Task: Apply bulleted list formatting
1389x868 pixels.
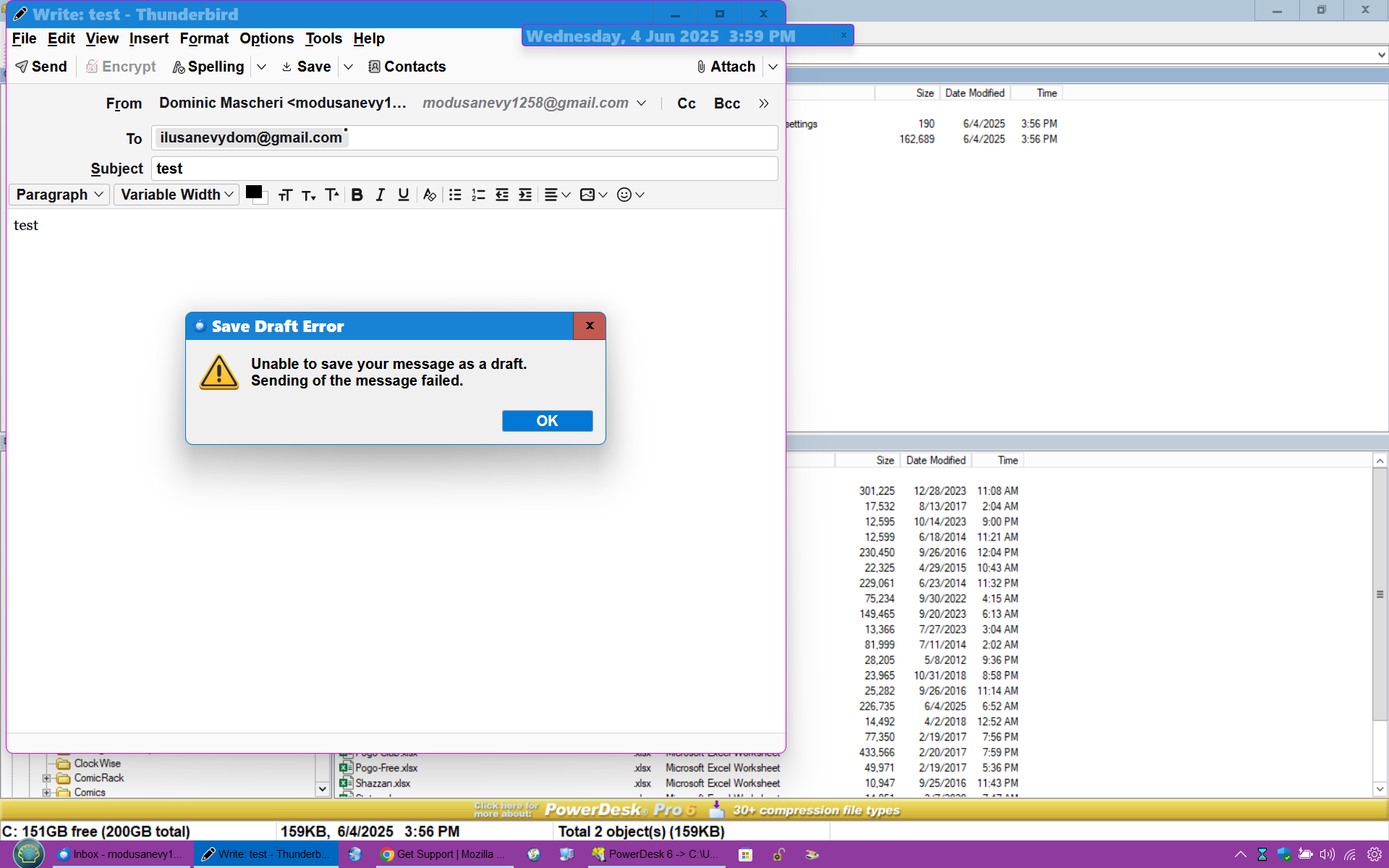Action: coord(455,195)
